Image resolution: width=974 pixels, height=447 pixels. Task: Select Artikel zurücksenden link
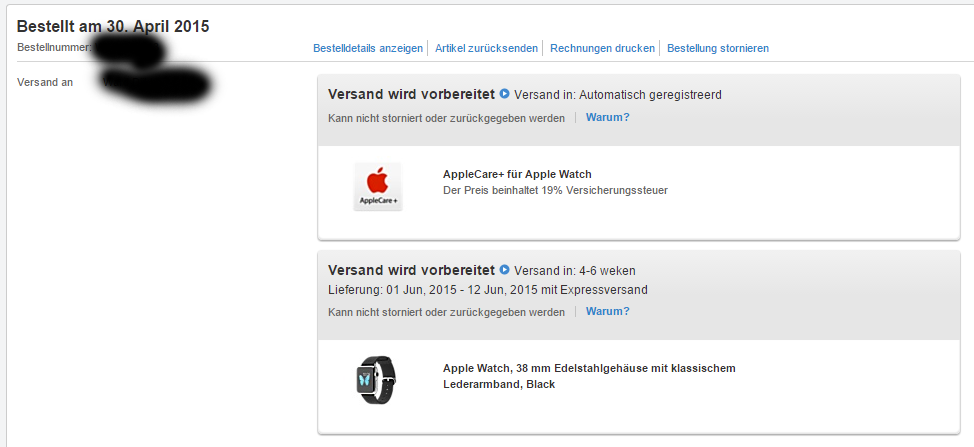click(x=486, y=48)
